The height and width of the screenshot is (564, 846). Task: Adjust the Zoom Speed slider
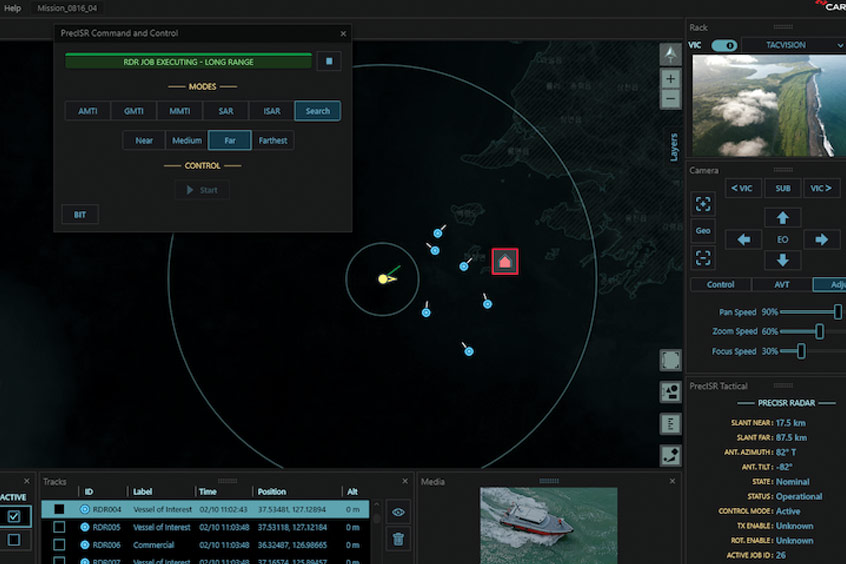[819, 331]
